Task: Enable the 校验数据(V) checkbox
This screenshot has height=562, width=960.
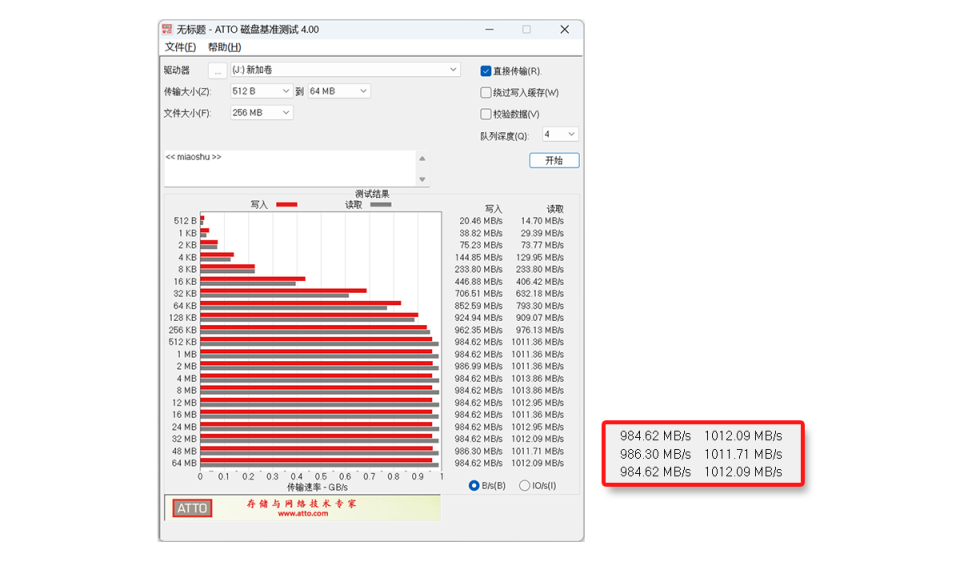Action: point(486,114)
